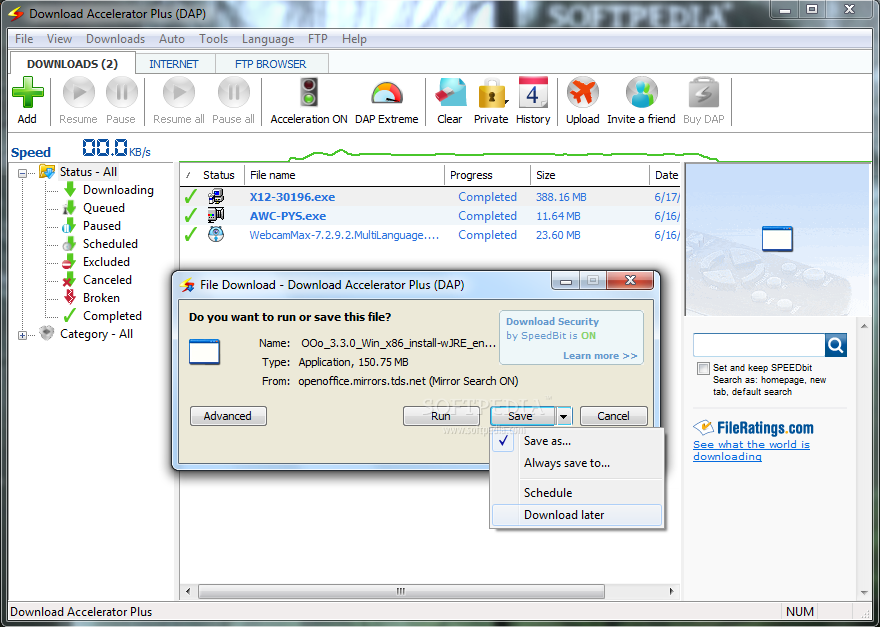Open the Downloads menu
This screenshot has width=880, height=627.
(116, 39)
